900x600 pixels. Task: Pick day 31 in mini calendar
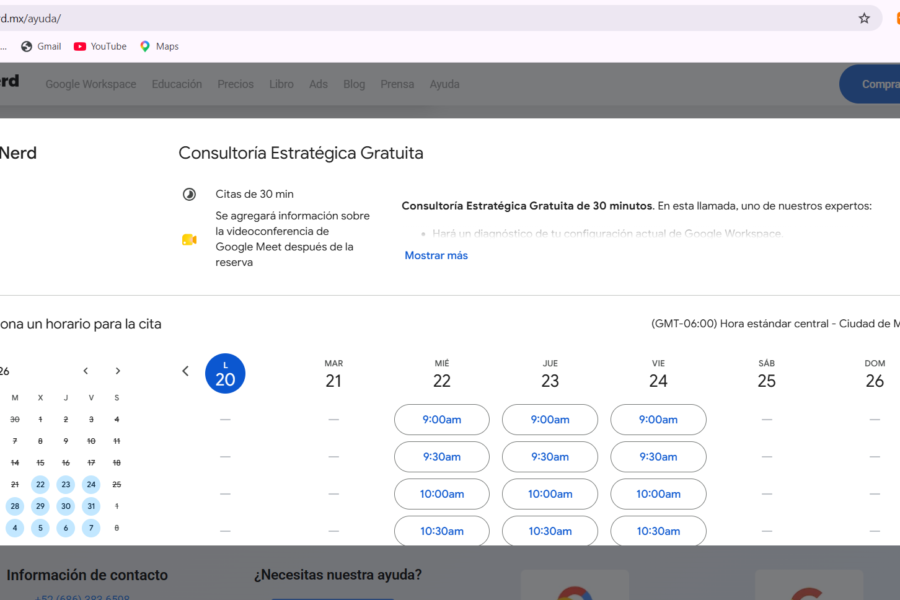click(91, 506)
